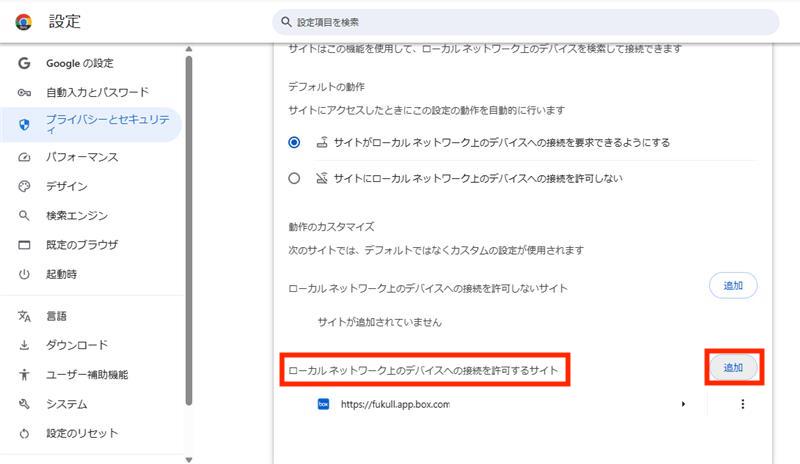The height and width of the screenshot is (464, 800).
Task: Open three-dot menu for fukull.app.box.com
Action: pyautogui.click(x=742, y=404)
